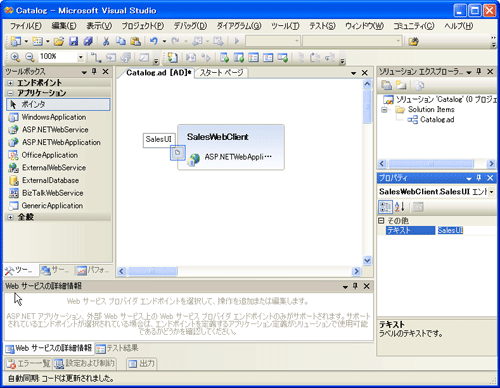This screenshot has height=388, width=500.
Task: Click the diagram vertical scrollbar up arrow
Action: 367,84
